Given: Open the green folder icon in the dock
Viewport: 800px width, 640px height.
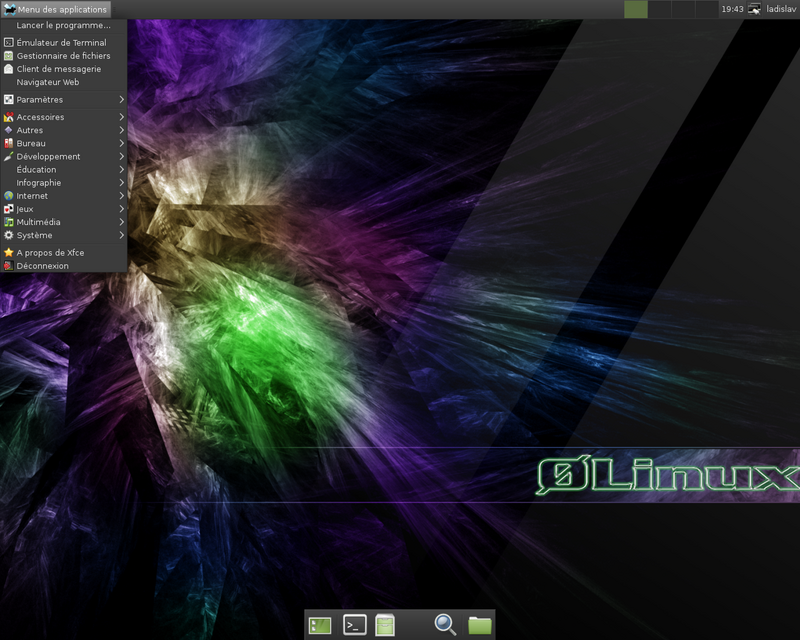Looking at the screenshot, I should [x=480, y=625].
